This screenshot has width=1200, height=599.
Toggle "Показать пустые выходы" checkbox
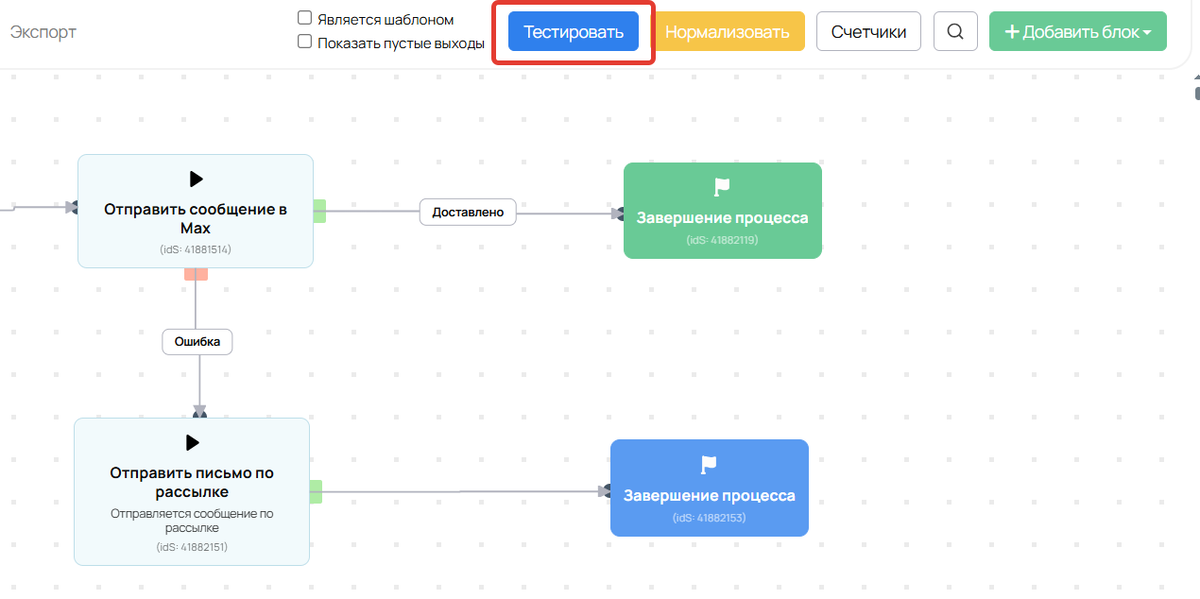tap(304, 42)
